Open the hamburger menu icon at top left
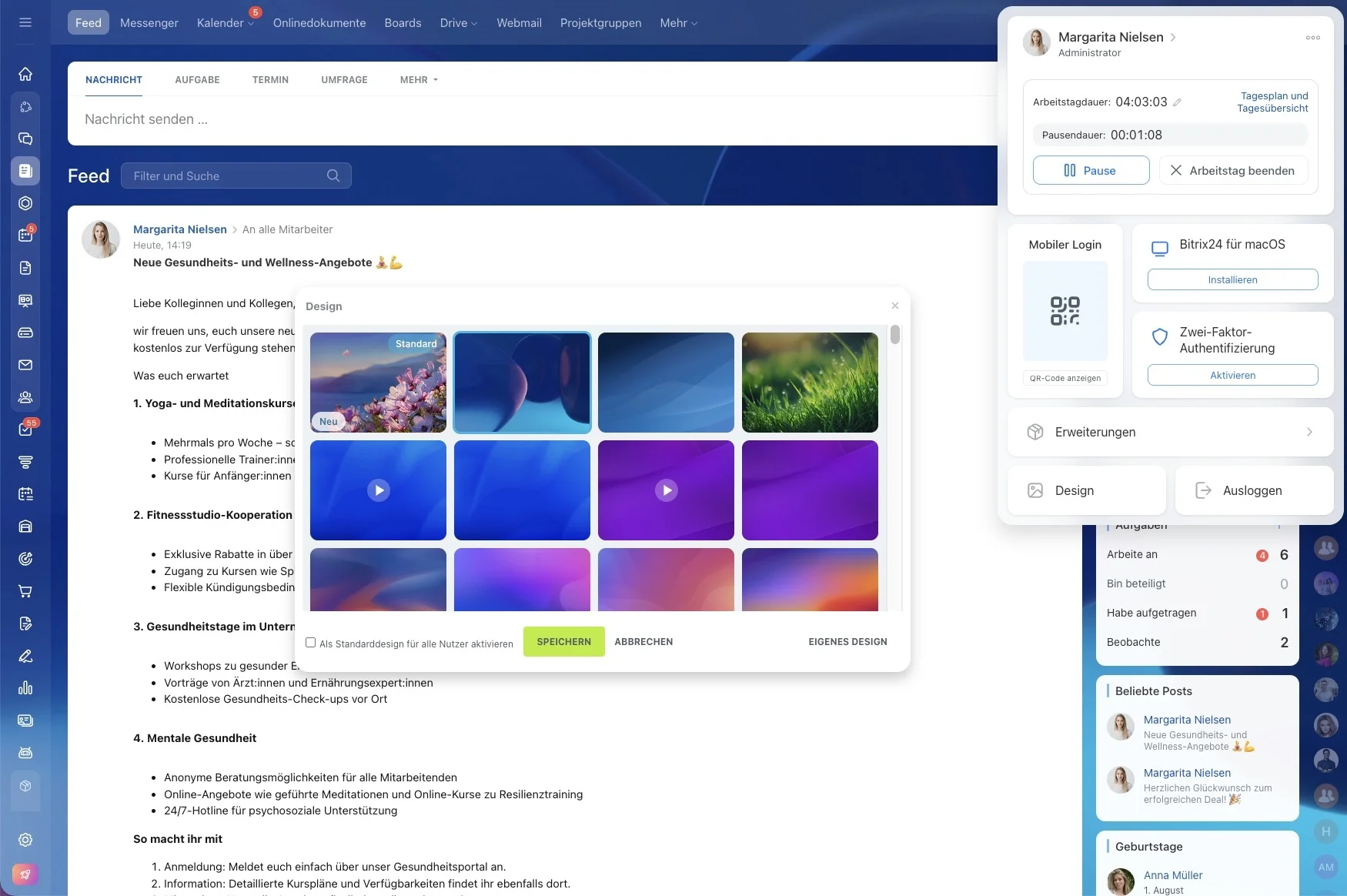Screen dimensions: 1347x896 click(25, 22)
